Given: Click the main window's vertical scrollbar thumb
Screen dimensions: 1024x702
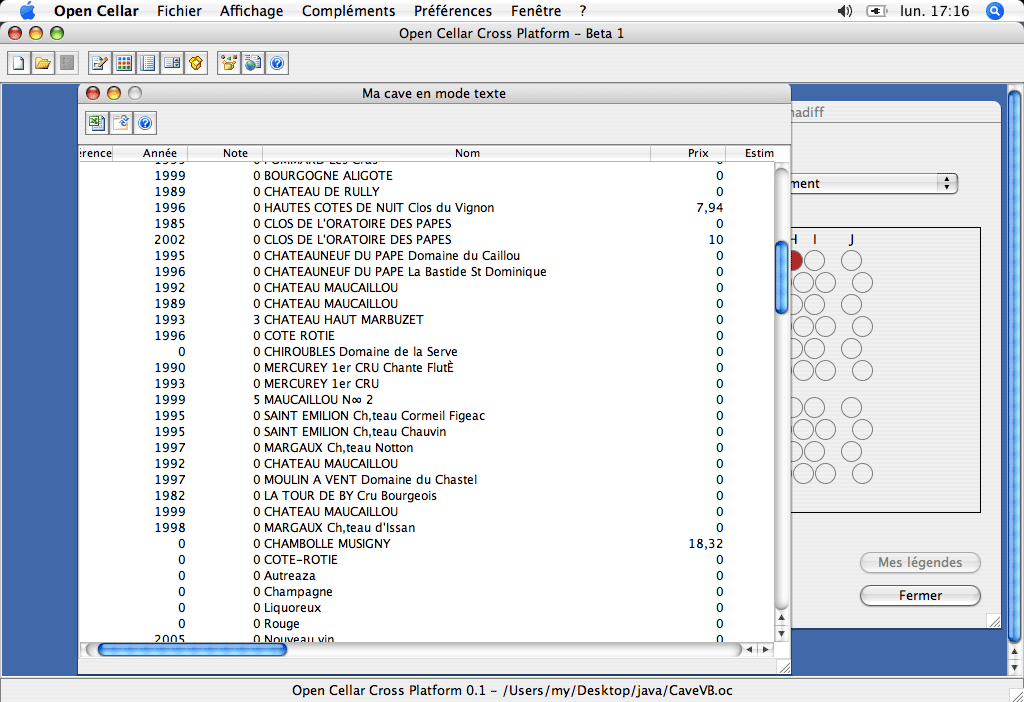Looking at the screenshot, I should [x=1014, y=367].
